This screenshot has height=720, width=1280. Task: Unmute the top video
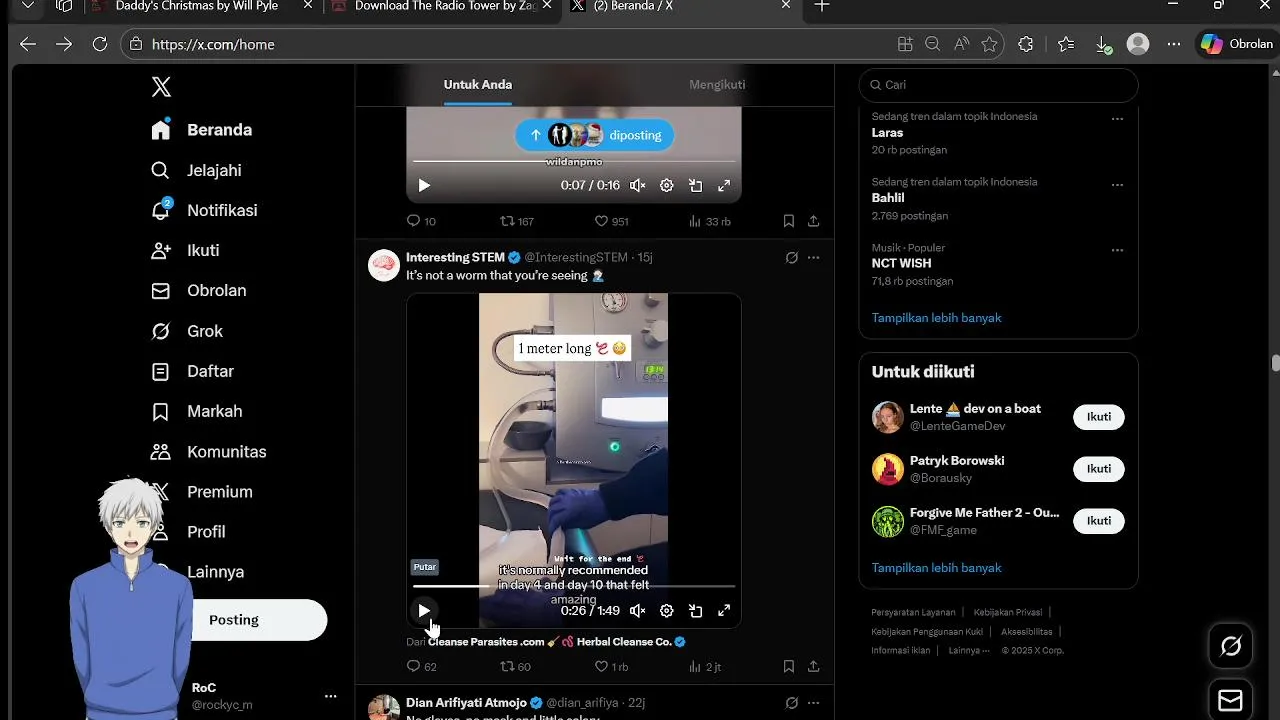click(x=637, y=185)
